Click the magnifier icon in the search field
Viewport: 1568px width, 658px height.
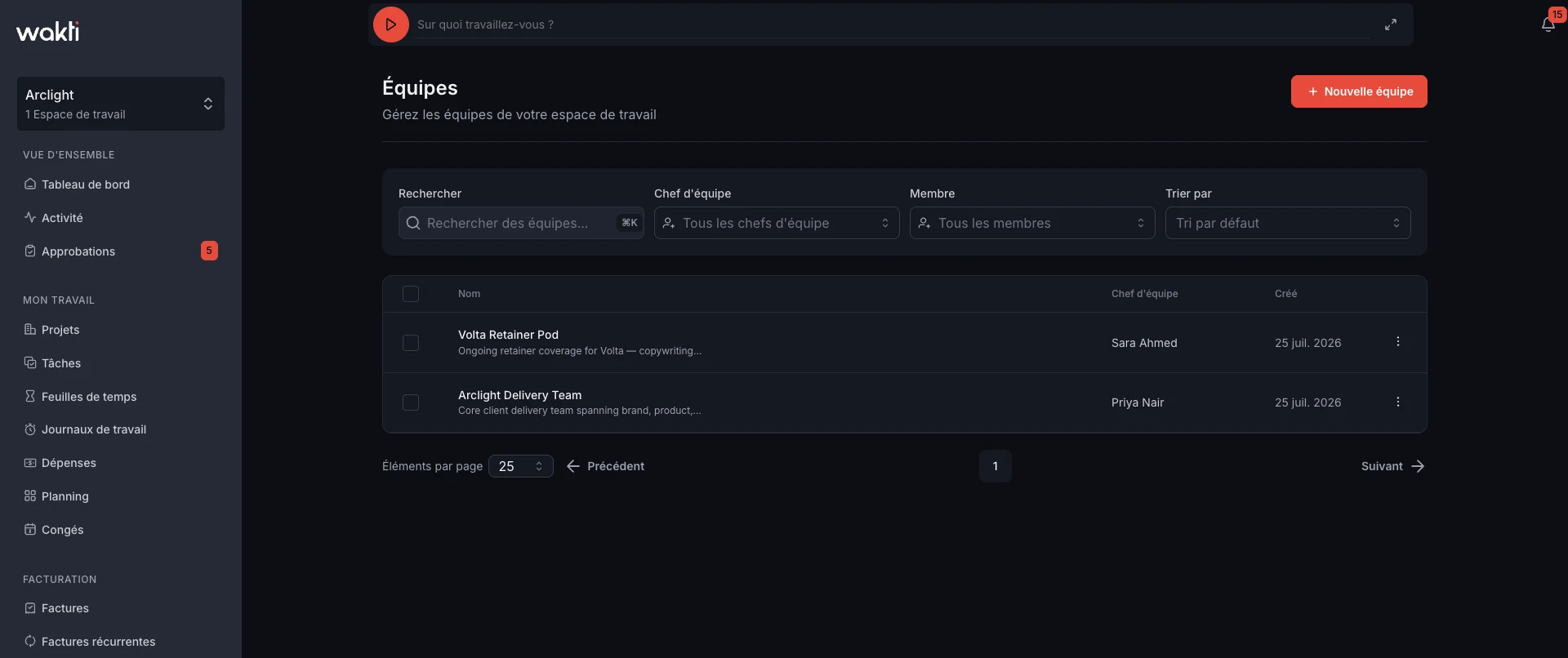413,223
